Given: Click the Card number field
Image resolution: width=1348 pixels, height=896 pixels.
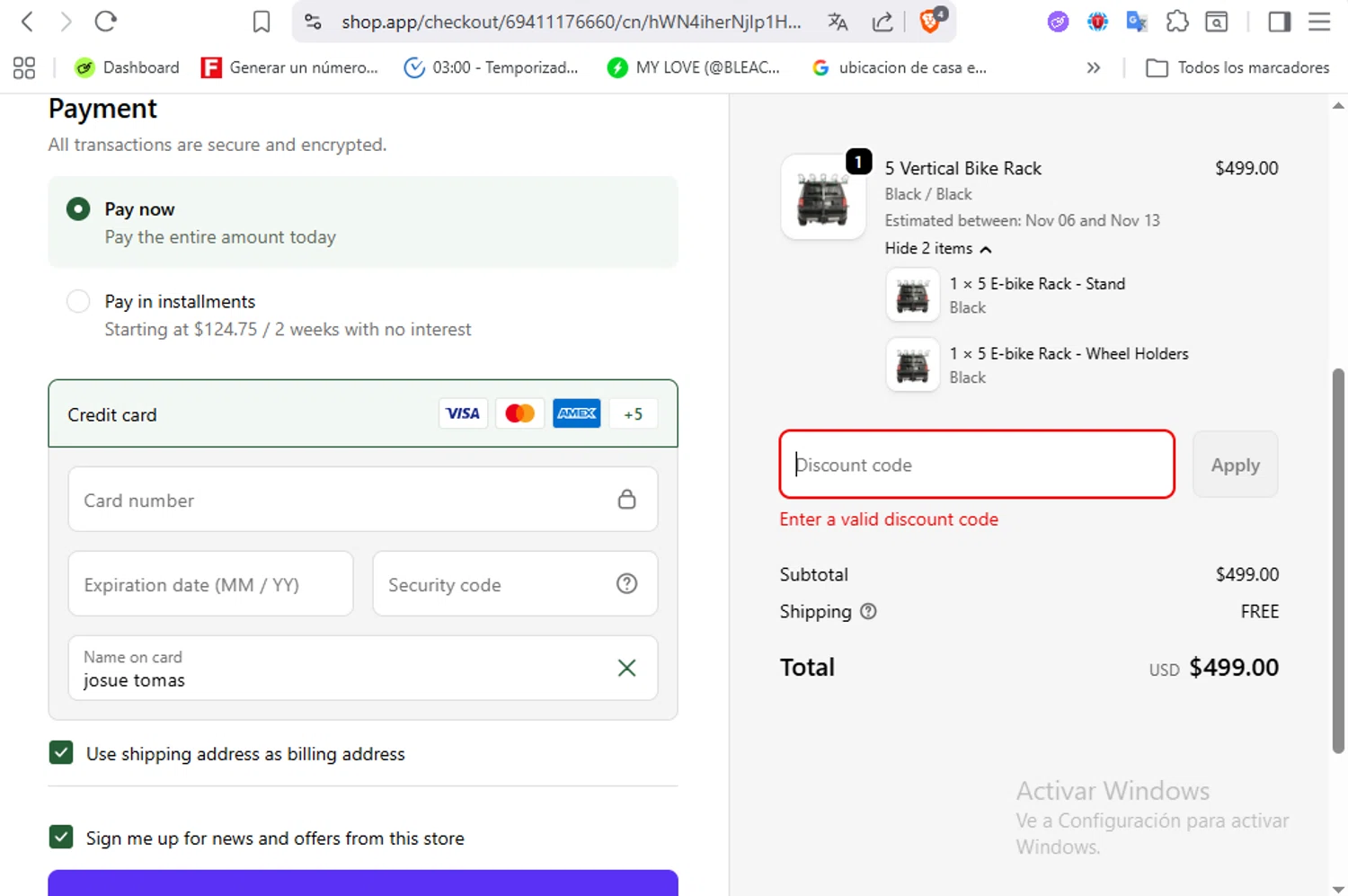Looking at the screenshot, I should (x=363, y=500).
